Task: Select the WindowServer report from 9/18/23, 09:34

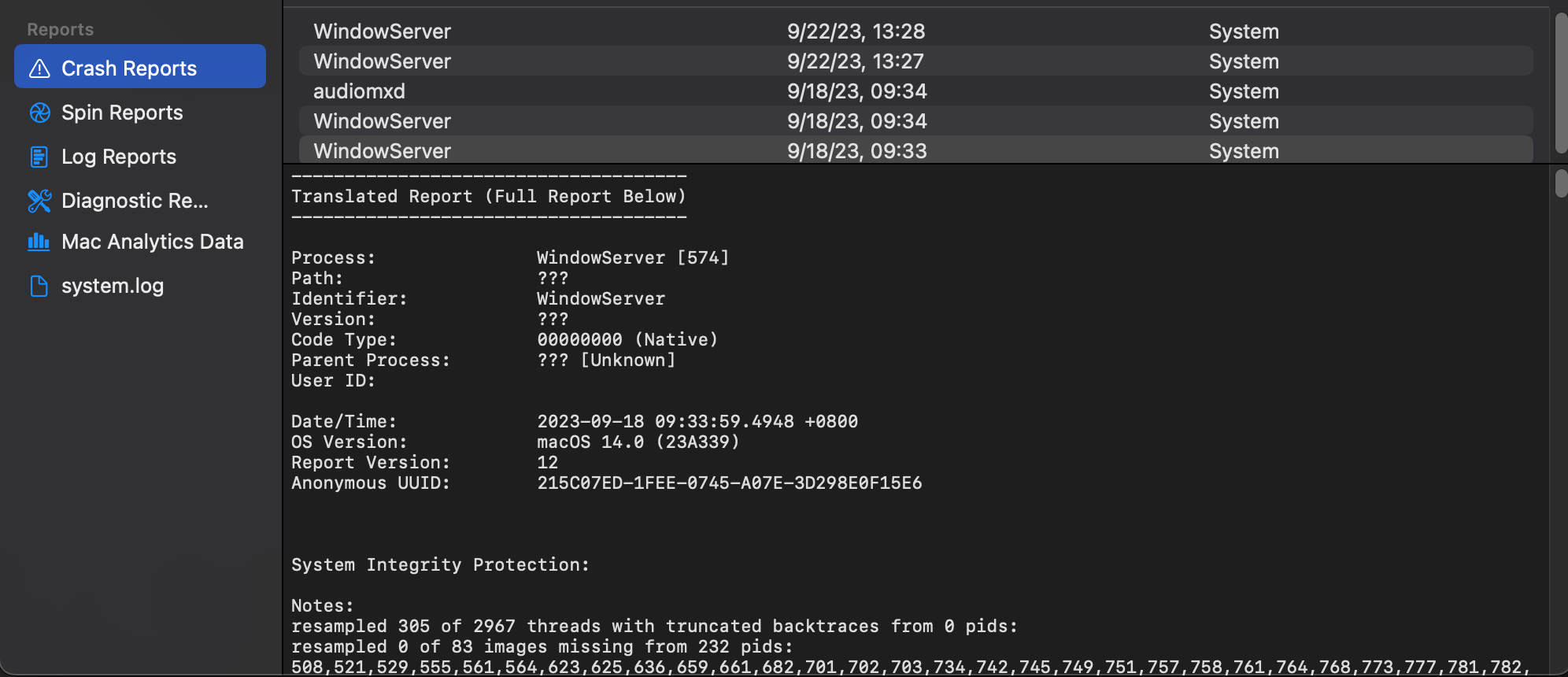Action: coord(916,121)
